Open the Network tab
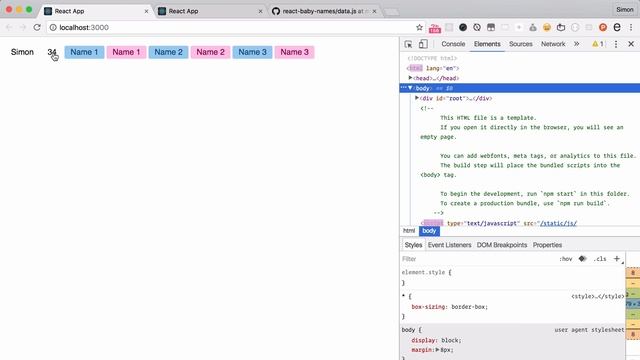This screenshot has height=360, width=640. tap(553, 44)
